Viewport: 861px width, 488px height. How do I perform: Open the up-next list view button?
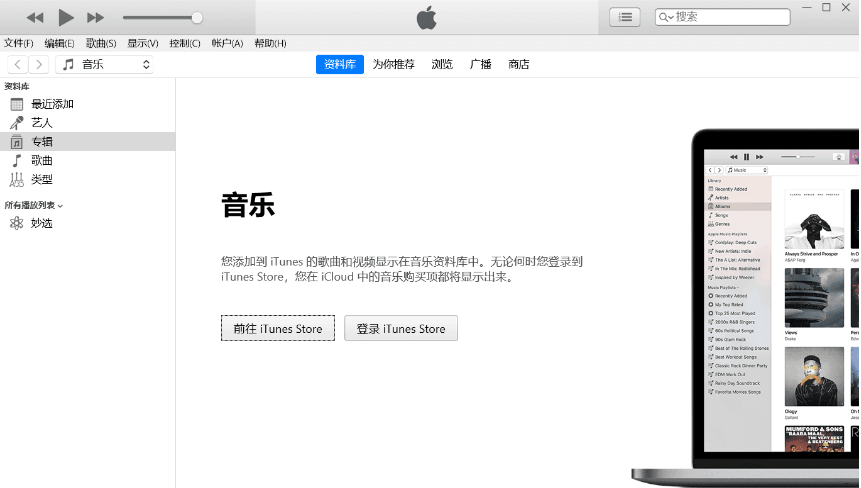[625, 17]
